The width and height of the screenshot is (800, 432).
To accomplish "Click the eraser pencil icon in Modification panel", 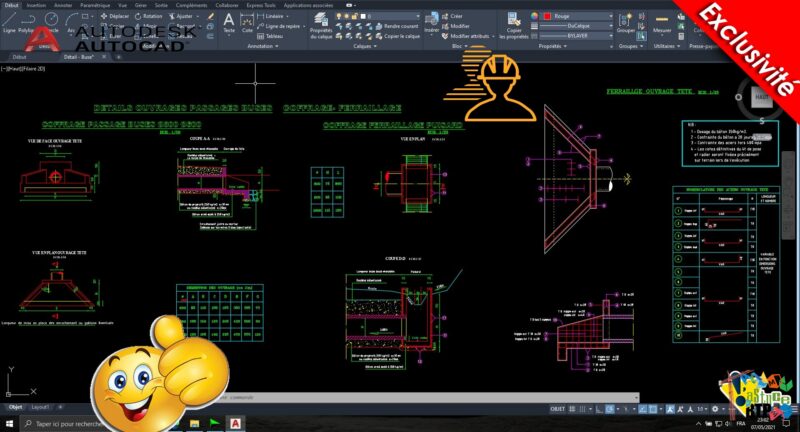I will [x=210, y=16].
